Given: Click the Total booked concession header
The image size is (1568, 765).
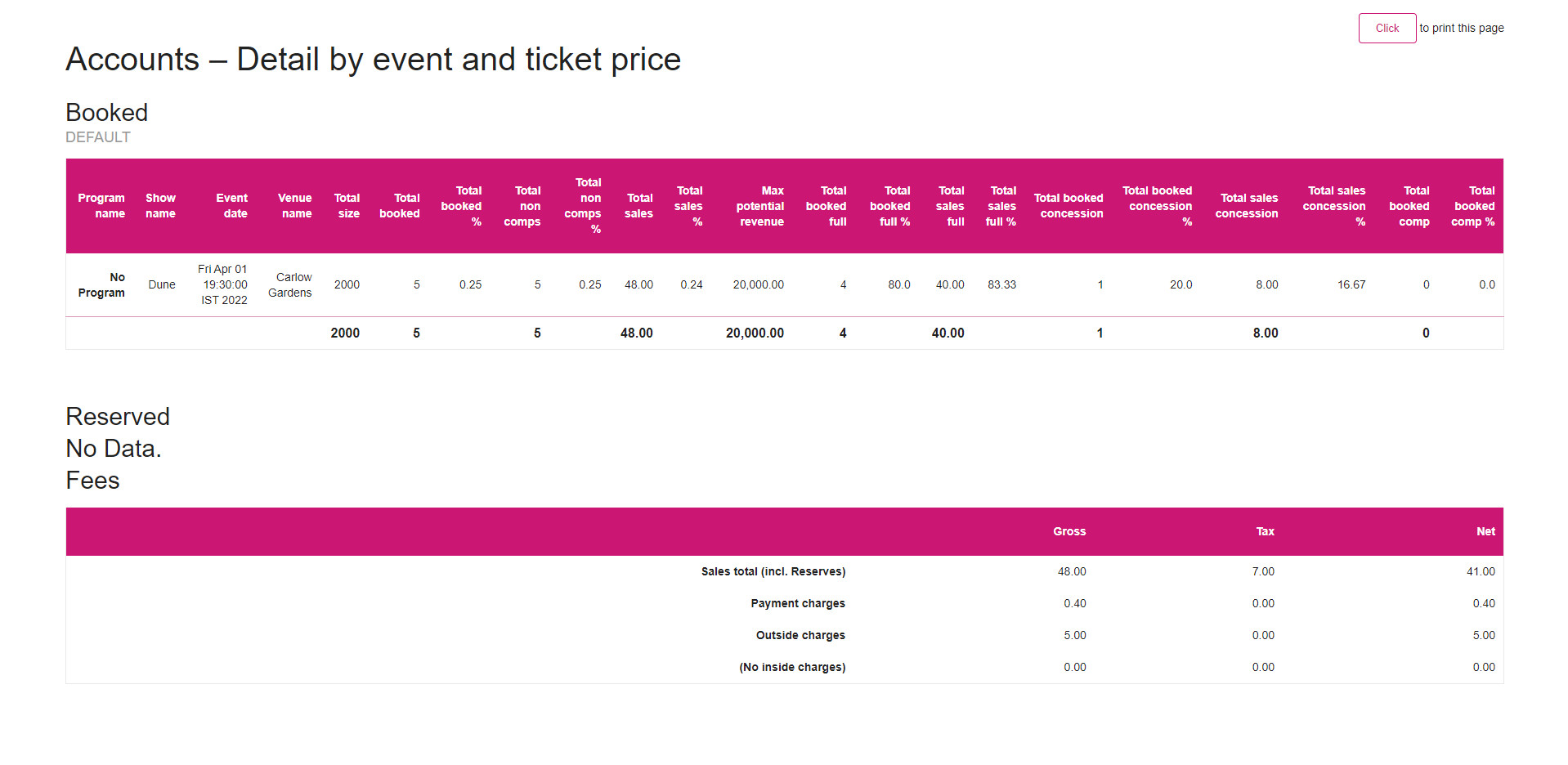Looking at the screenshot, I should [x=1068, y=205].
